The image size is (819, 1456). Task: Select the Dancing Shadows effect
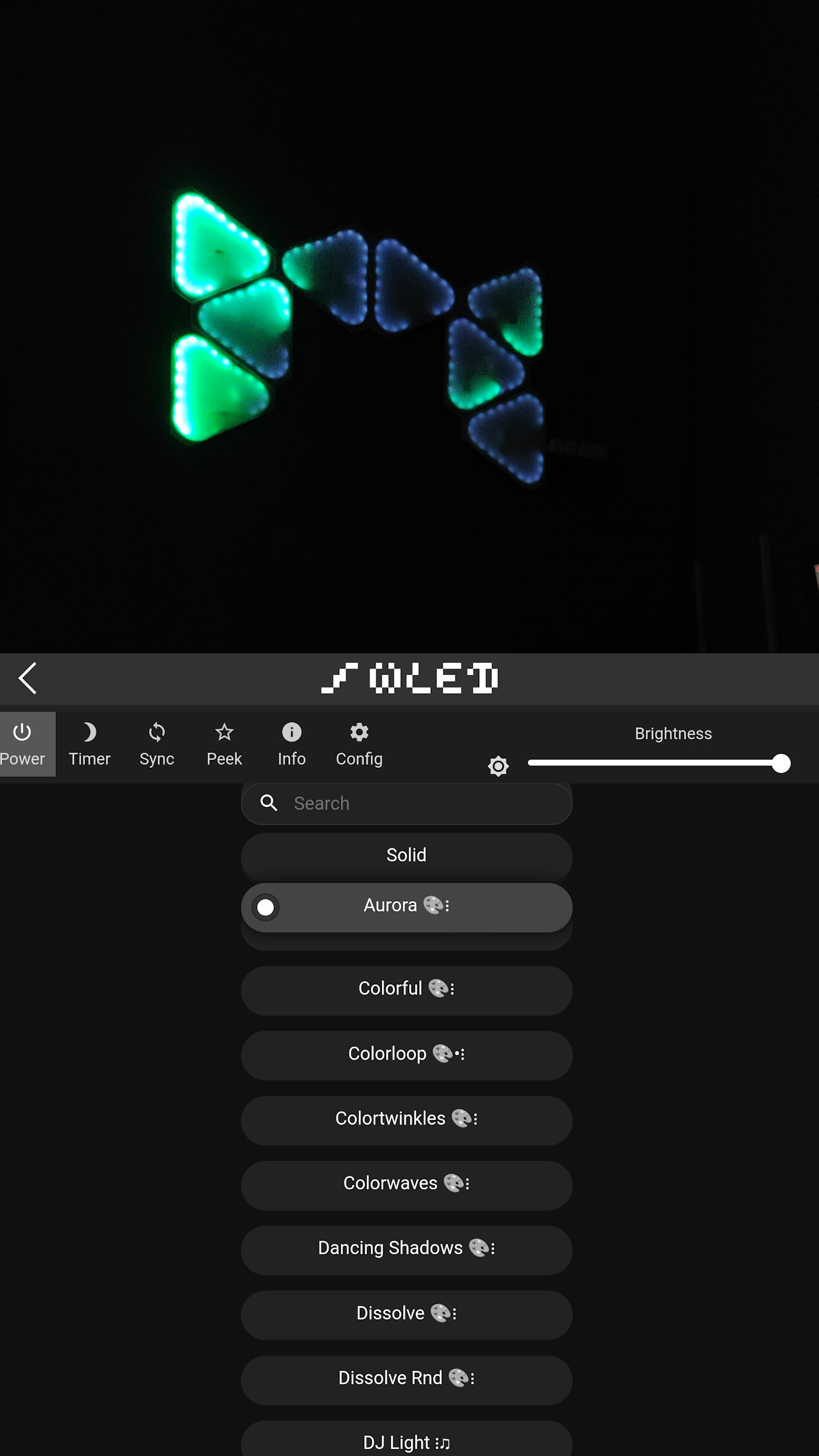406,1249
